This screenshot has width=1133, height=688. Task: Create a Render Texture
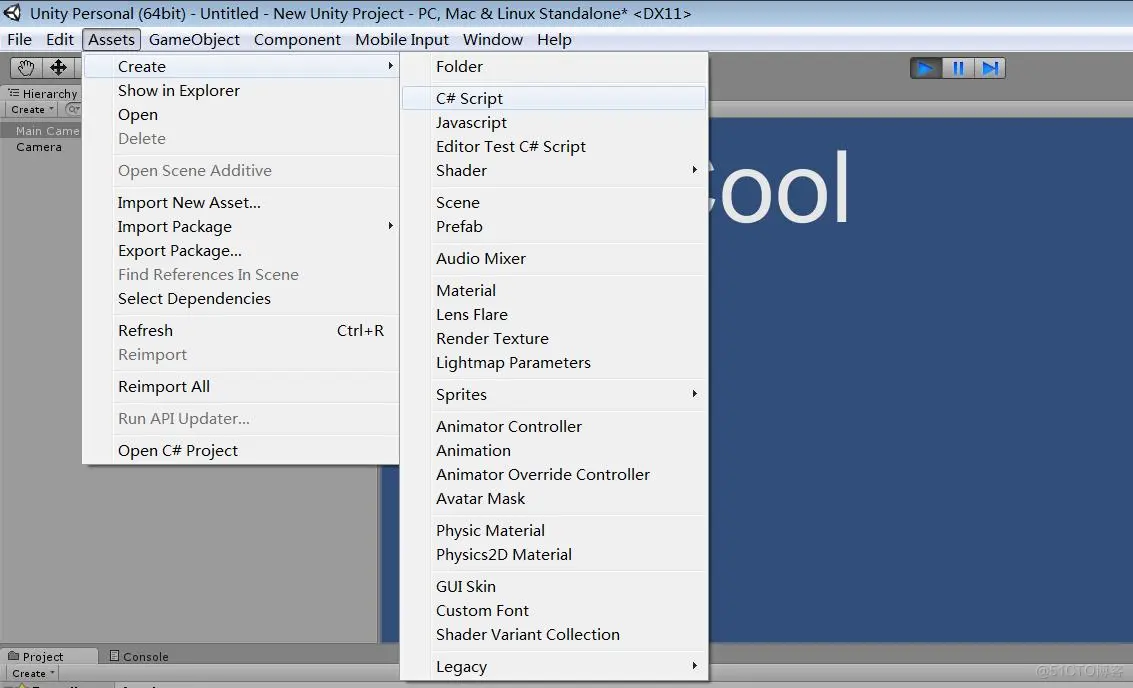[x=553, y=338]
